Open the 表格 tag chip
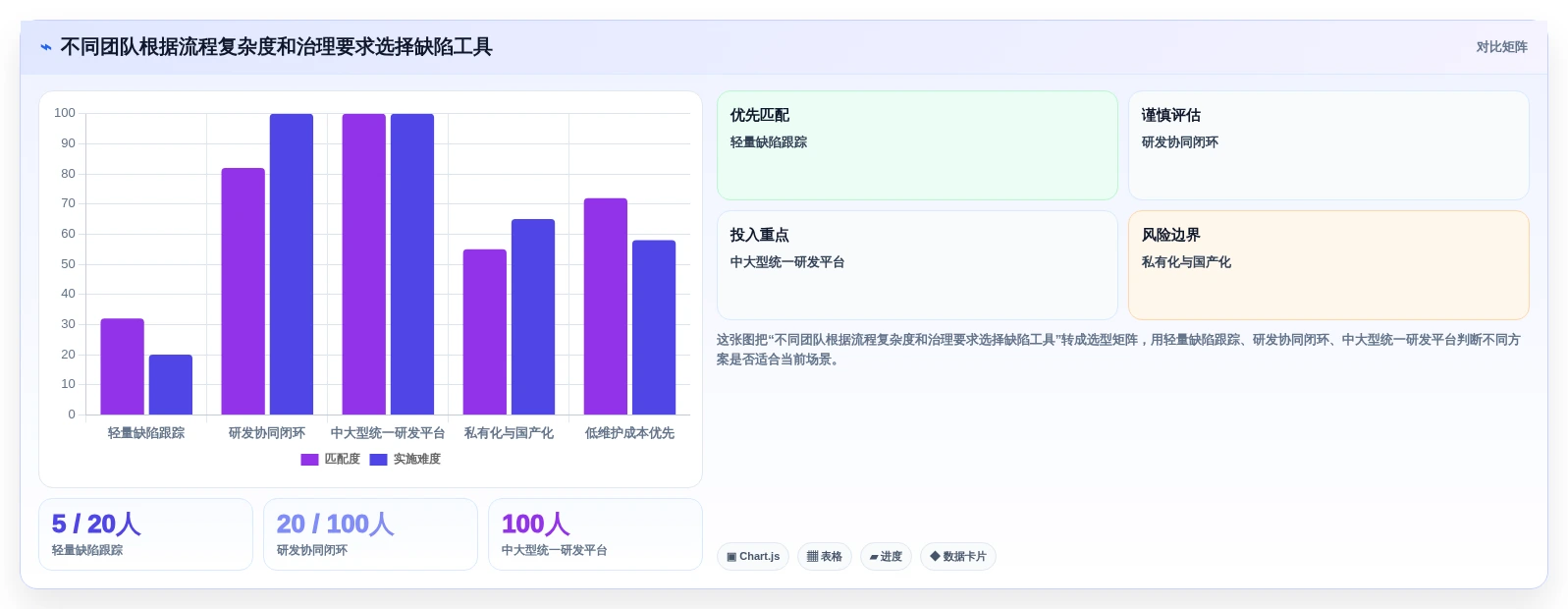Image resolution: width=1568 pixels, height=609 pixels. (x=825, y=557)
